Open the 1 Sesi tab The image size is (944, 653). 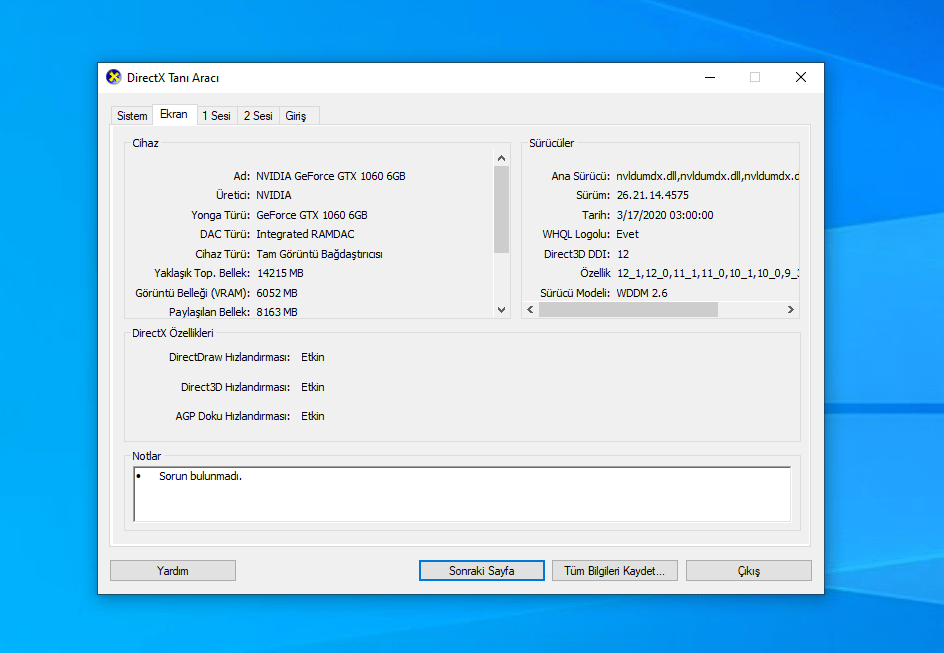(x=216, y=116)
